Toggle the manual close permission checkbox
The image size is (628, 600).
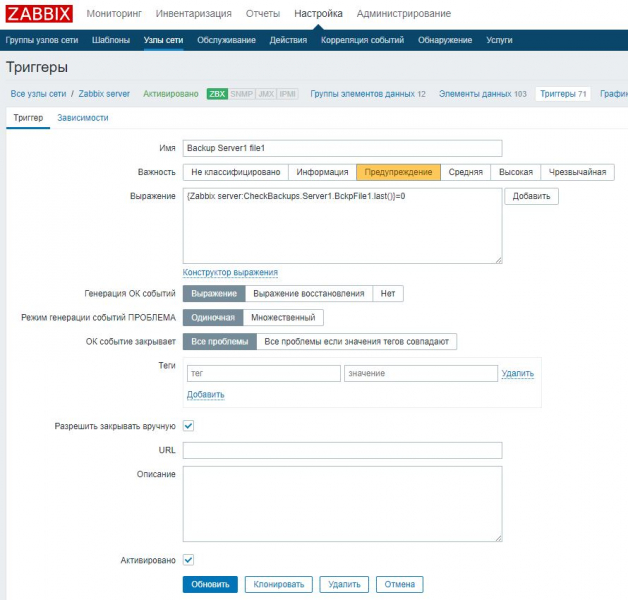(x=188, y=426)
